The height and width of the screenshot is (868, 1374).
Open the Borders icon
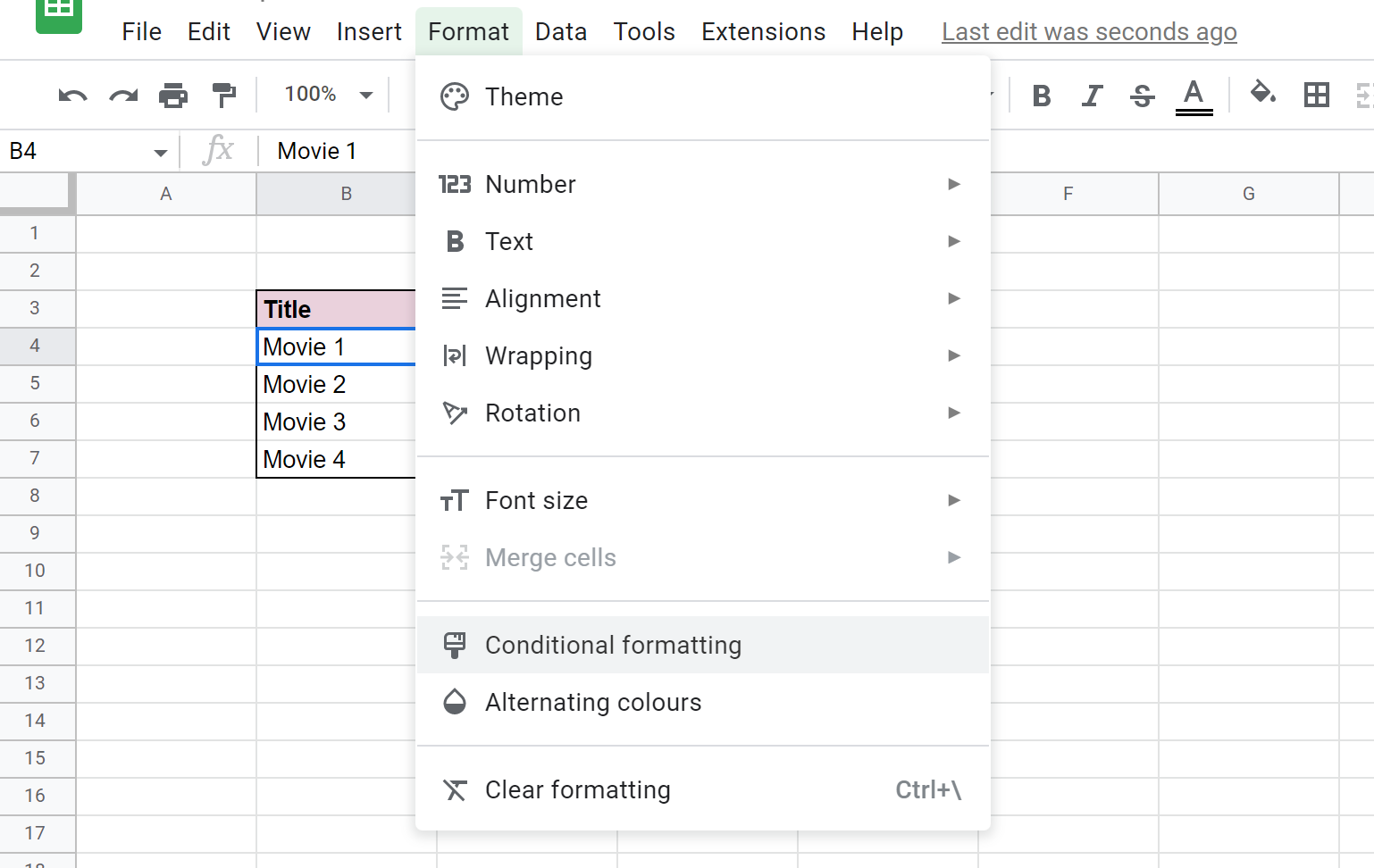pos(1316,96)
